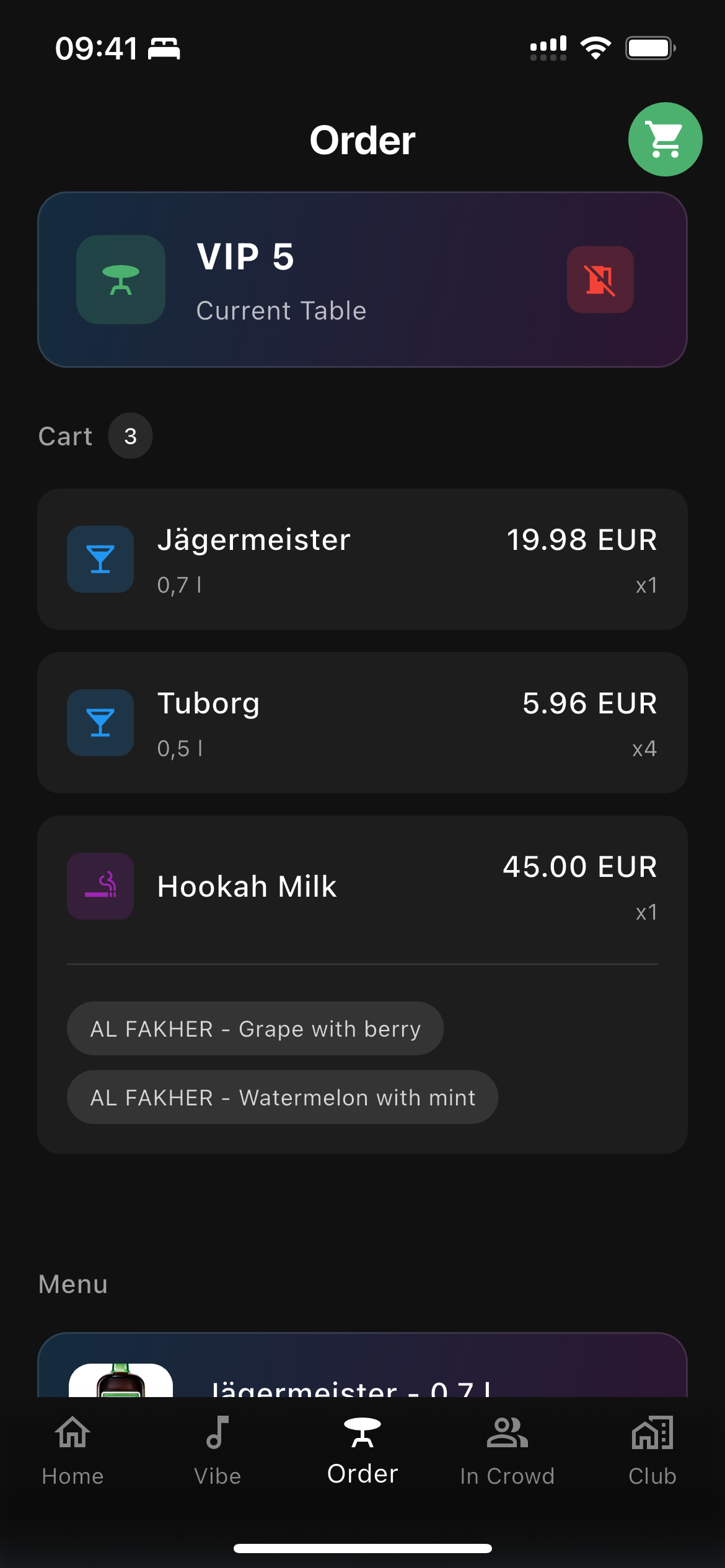Select the Grape with berry flavor chip
Viewport: 725px width, 1568px height.
tap(255, 1029)
